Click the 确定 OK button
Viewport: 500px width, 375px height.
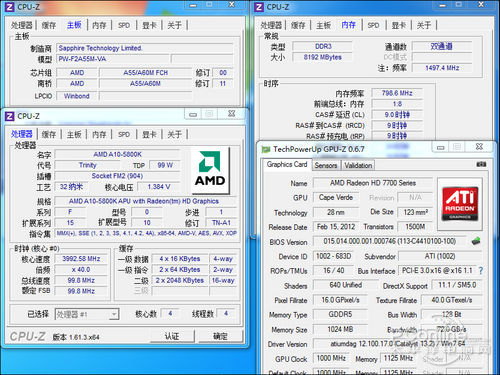coord(220,336)
